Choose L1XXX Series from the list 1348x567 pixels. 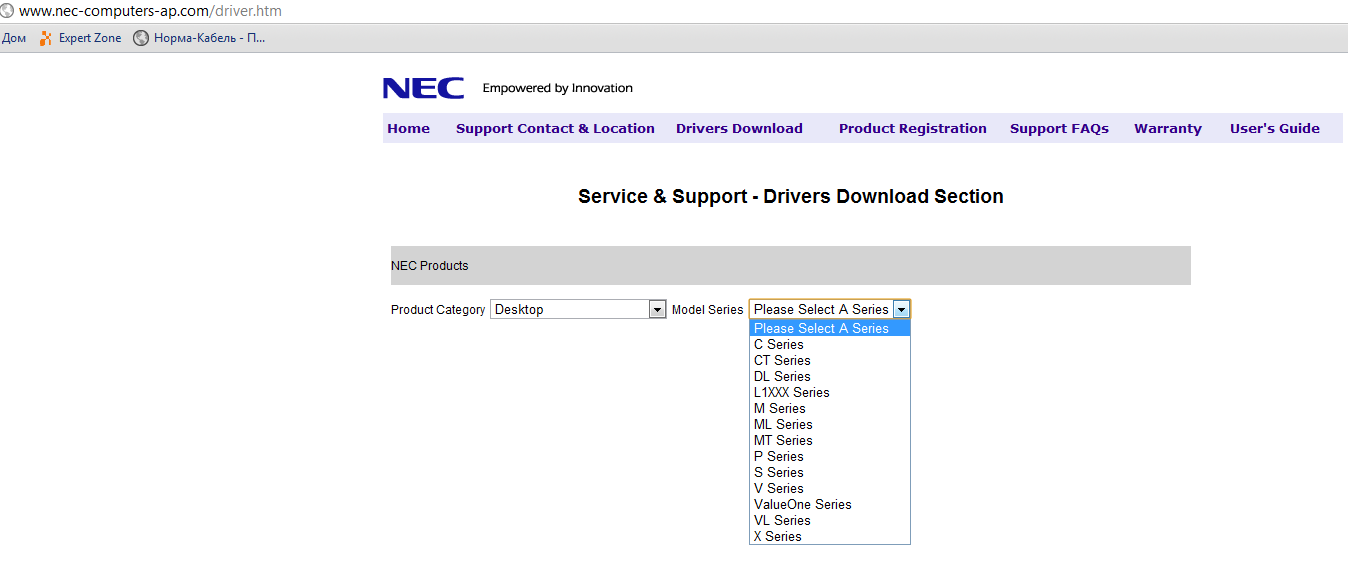[x=830, y=392]
